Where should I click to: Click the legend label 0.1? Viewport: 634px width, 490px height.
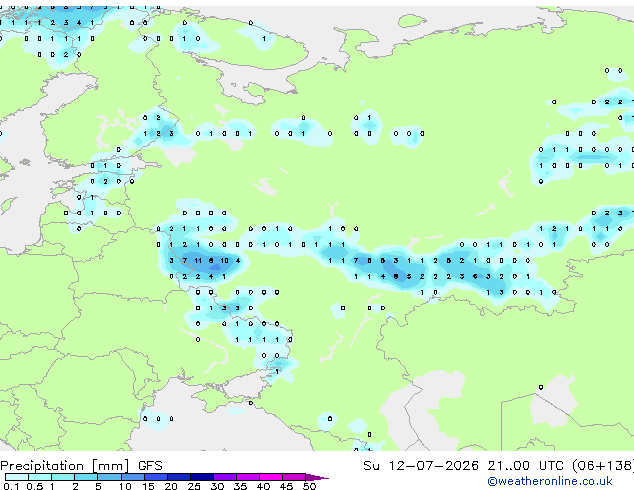11,486
